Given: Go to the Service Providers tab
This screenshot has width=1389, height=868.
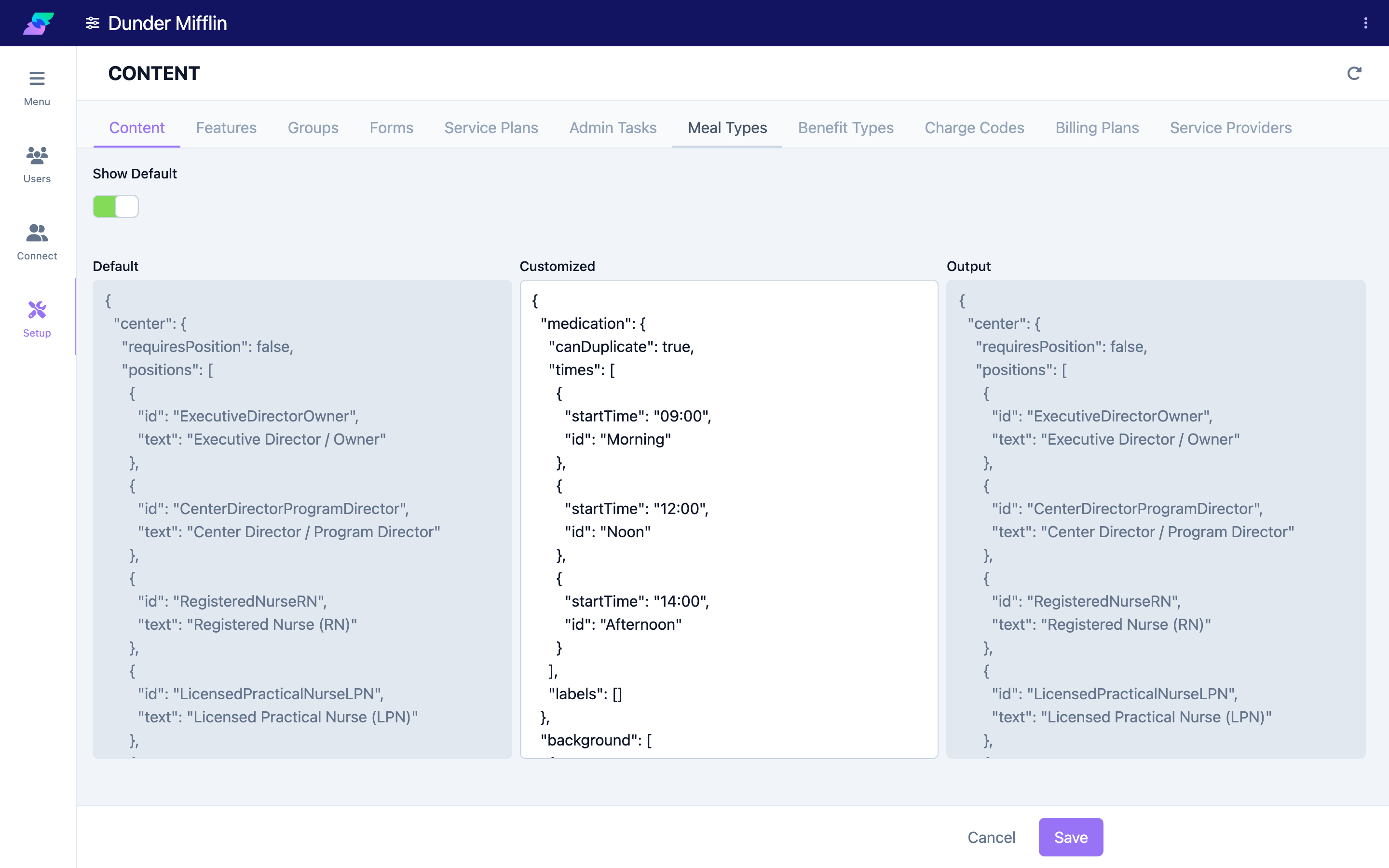Looking at the screenshot, I should coord(1231,127).
